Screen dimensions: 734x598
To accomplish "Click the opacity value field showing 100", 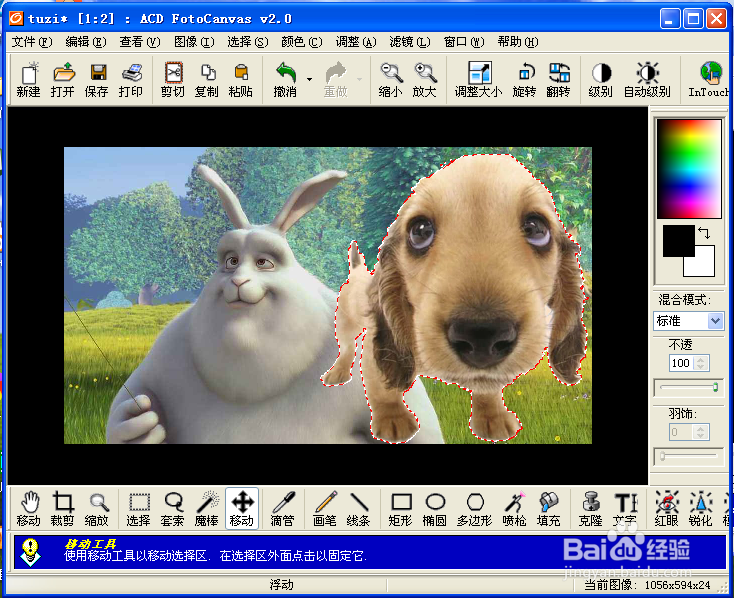I will pos(681,363).
